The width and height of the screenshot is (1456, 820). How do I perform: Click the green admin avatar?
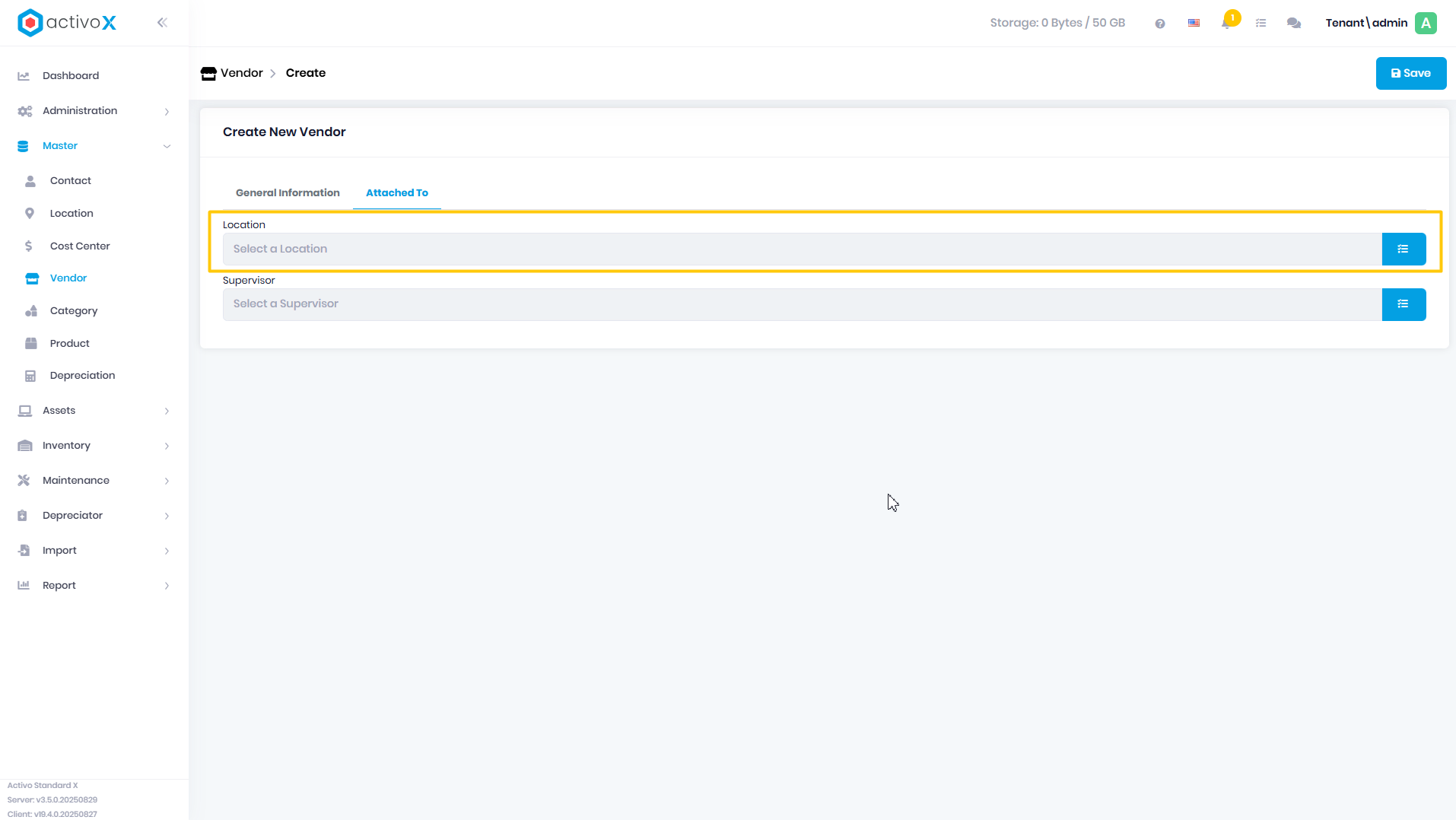1426,23
